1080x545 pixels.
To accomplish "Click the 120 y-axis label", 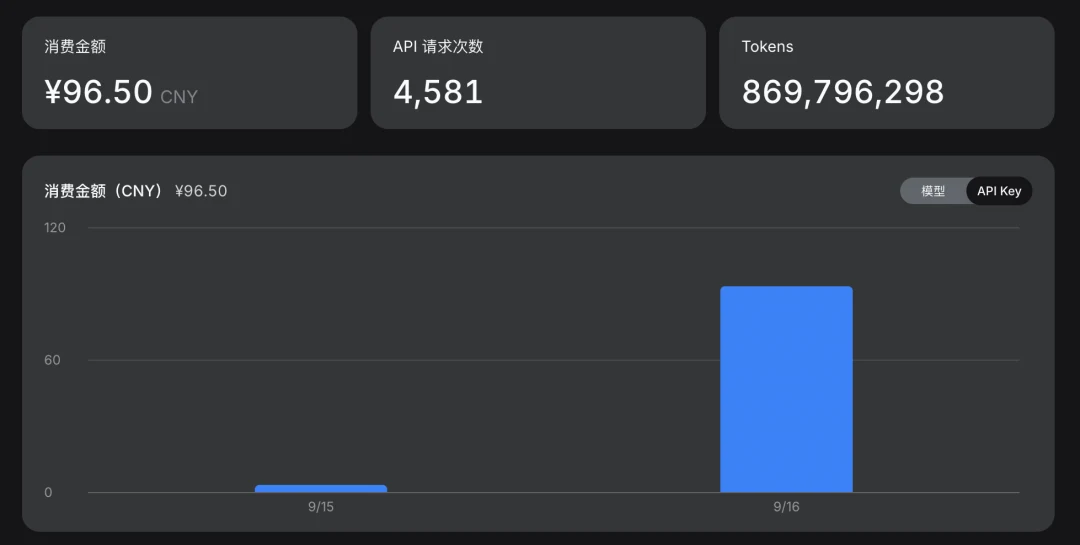I will pyautogui.click(x=55, y=228).
